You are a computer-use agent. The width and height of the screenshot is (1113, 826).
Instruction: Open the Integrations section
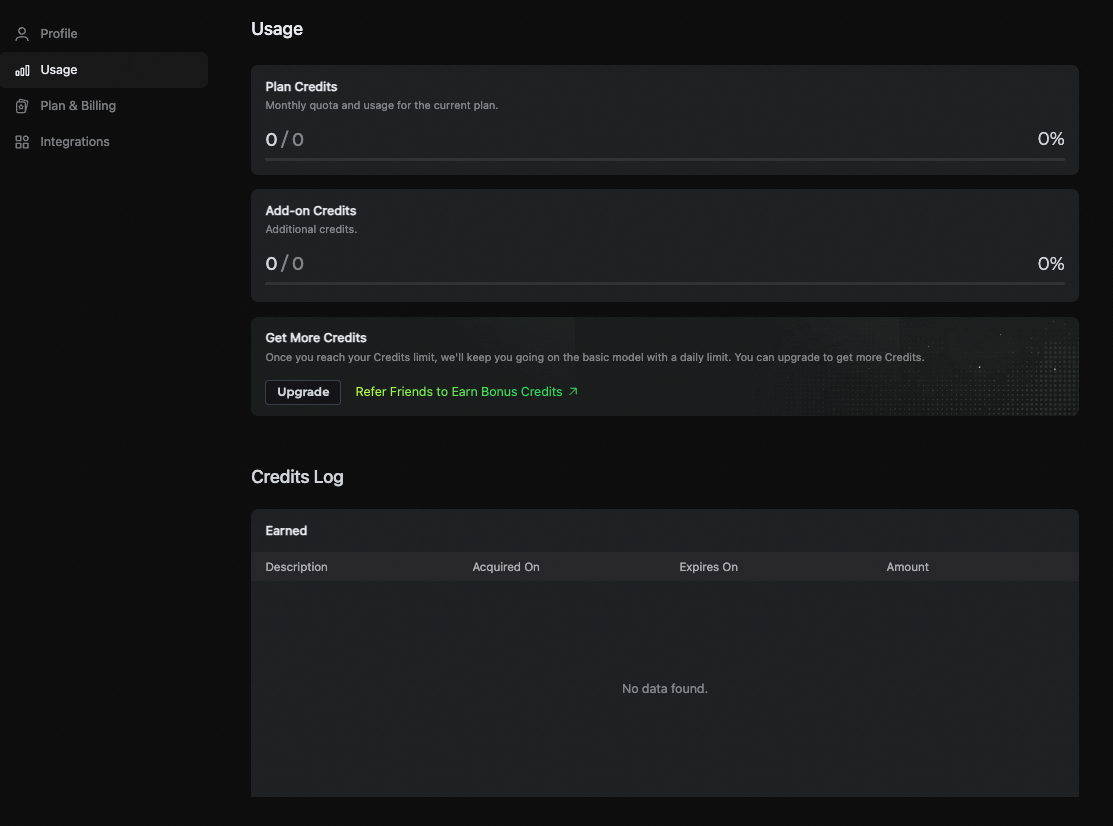tap(104, 142)
